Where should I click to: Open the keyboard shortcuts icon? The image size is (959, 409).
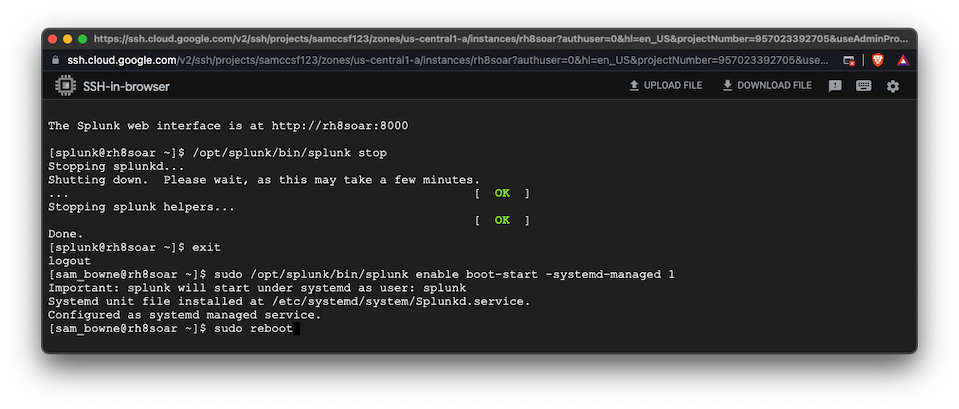[x=864, y=86]
